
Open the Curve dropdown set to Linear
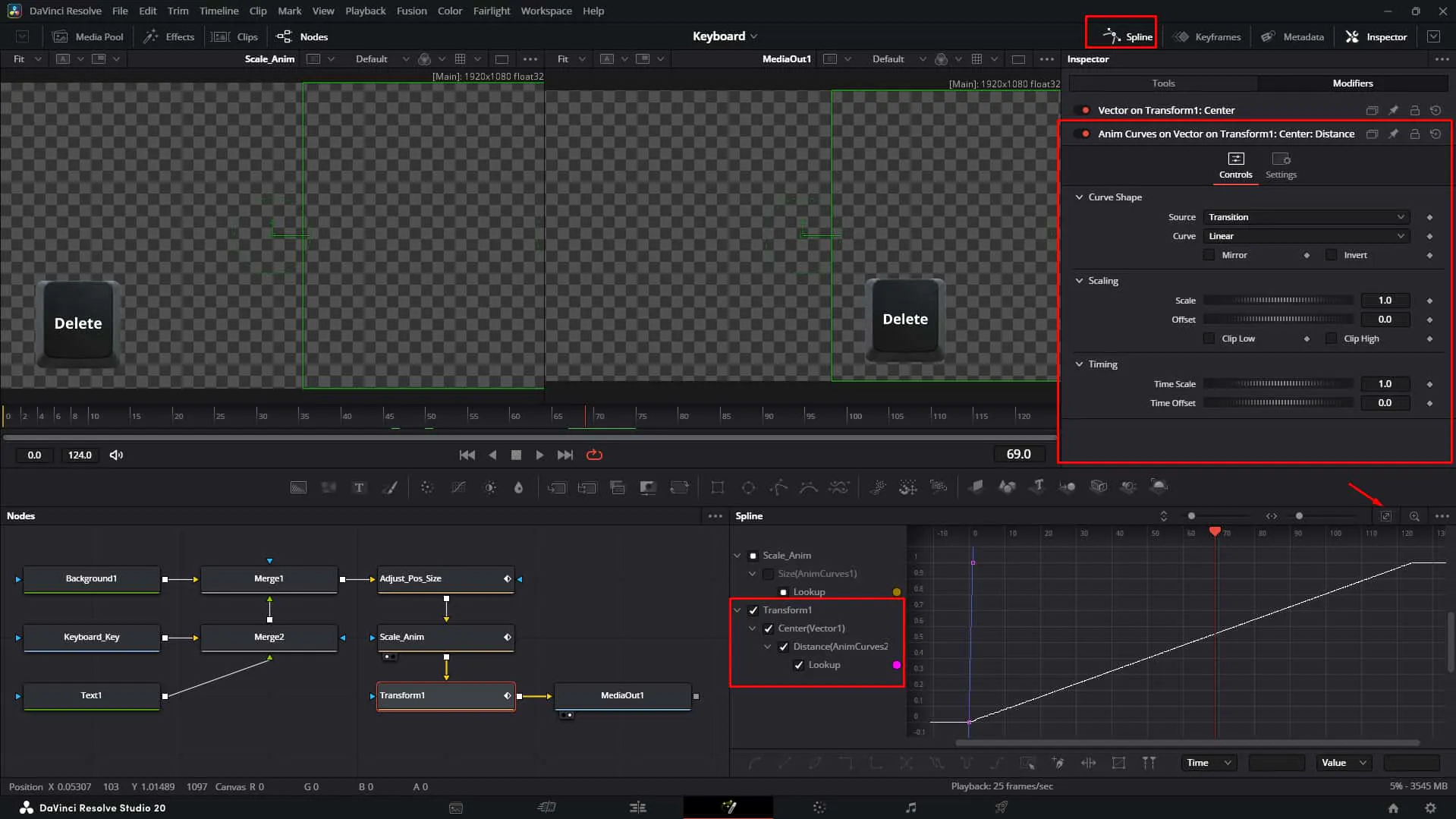(1307, 236)
